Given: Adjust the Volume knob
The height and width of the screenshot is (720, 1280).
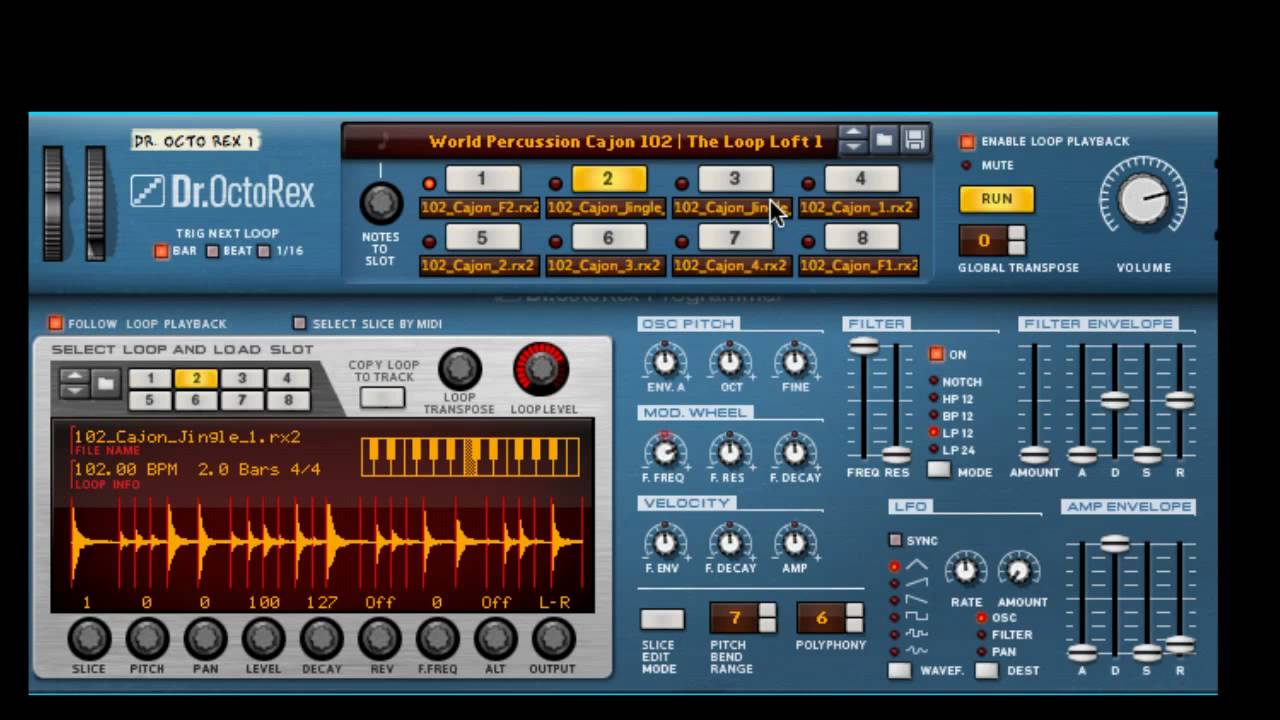Looking at the screenshot, I should tap(1144, 199).
